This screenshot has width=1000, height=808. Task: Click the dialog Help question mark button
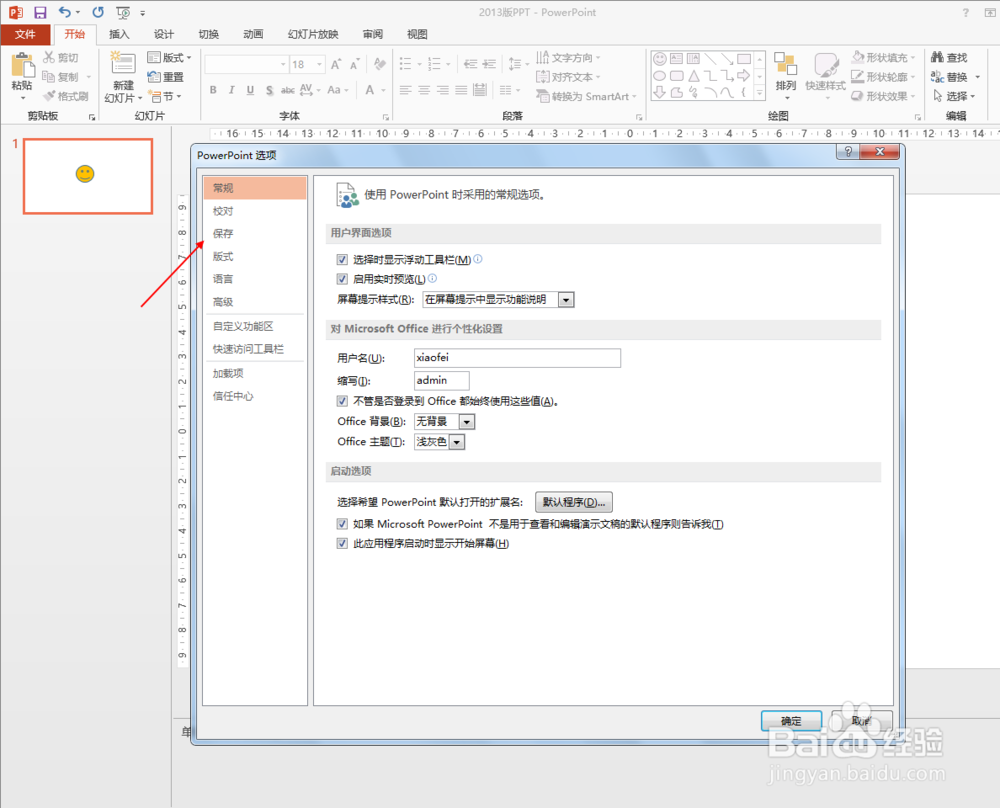click(848, 152)
